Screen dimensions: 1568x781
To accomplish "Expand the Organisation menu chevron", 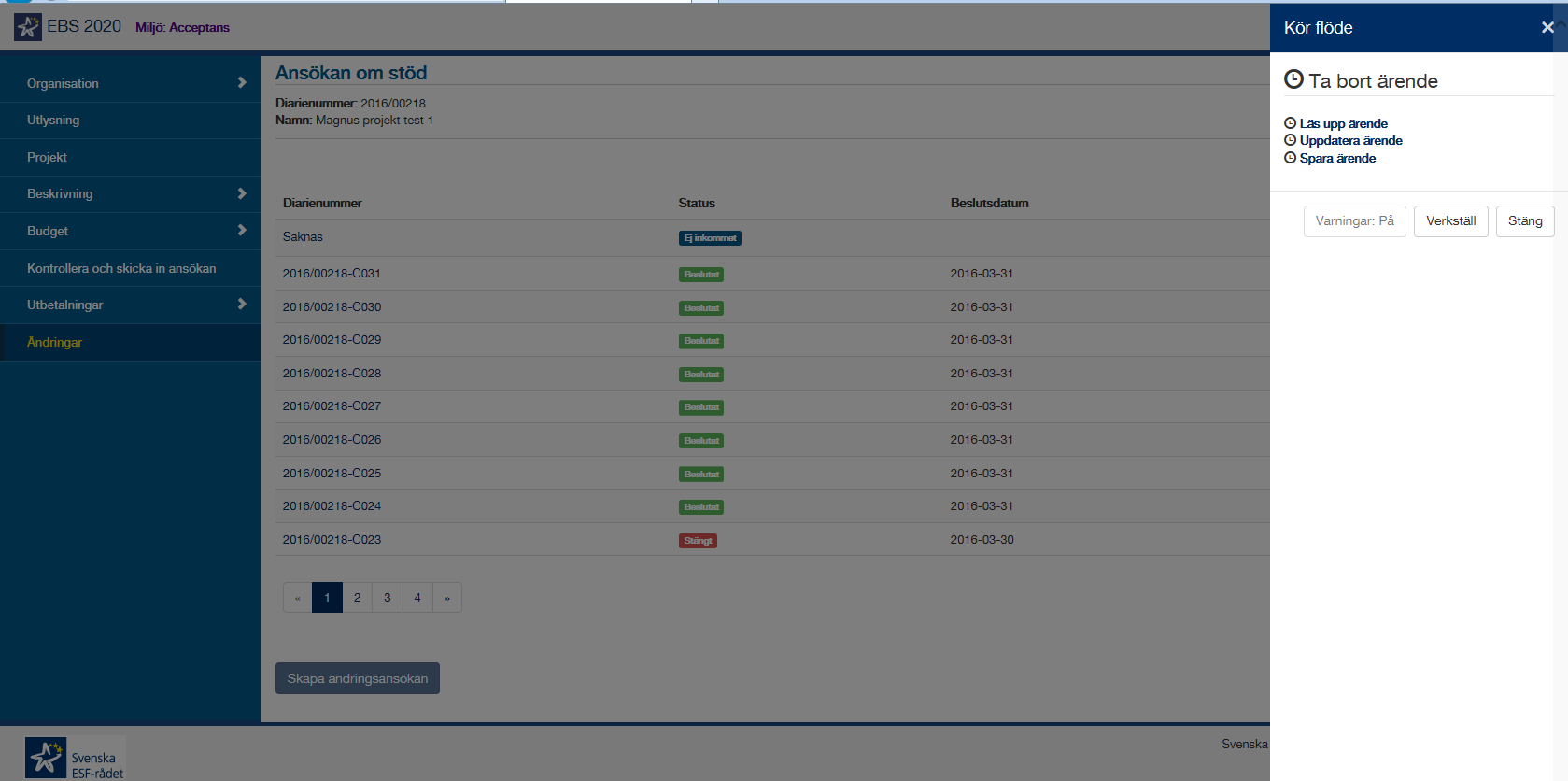I will [x=242, y=82].
